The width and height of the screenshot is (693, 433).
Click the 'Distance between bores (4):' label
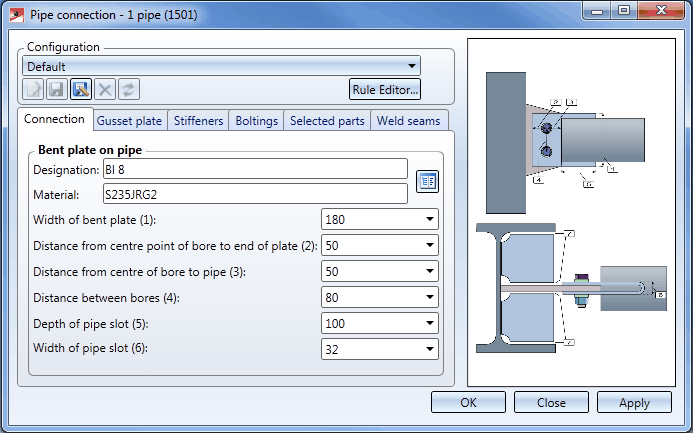pyautogui.click(x=106, y=298)
